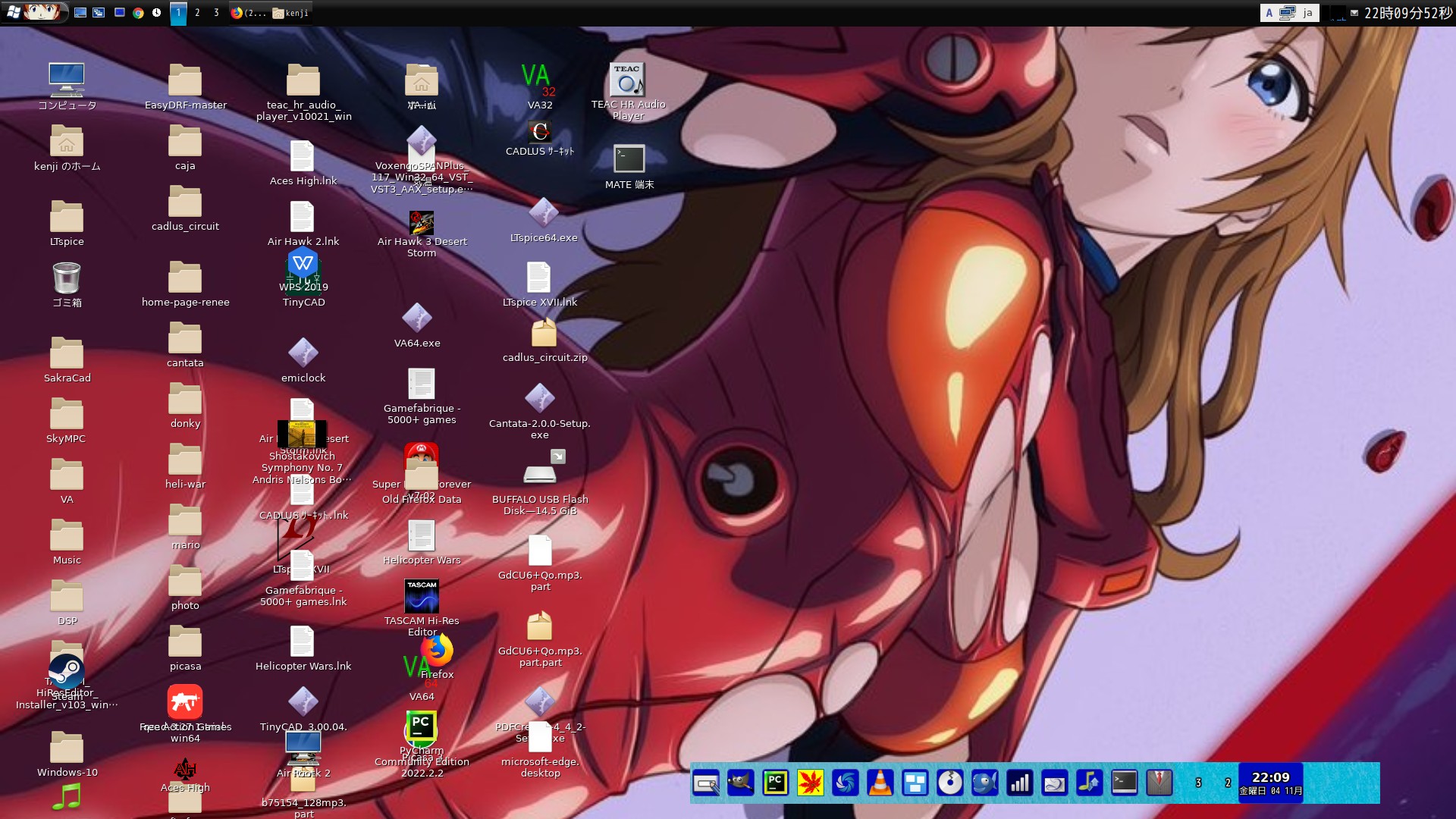Switch to workspace 2
This screenshot has height=819, width=1456.
[196, 12]
